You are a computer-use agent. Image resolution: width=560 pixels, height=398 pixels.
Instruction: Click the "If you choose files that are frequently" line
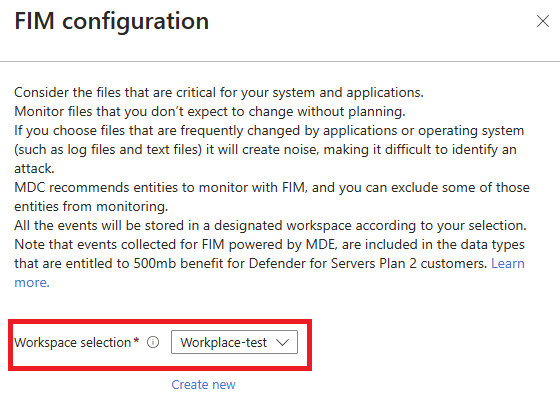[269, 130]
